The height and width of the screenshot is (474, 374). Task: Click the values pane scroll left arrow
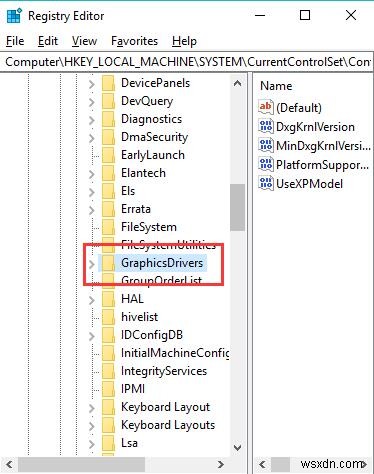point(263,464)
